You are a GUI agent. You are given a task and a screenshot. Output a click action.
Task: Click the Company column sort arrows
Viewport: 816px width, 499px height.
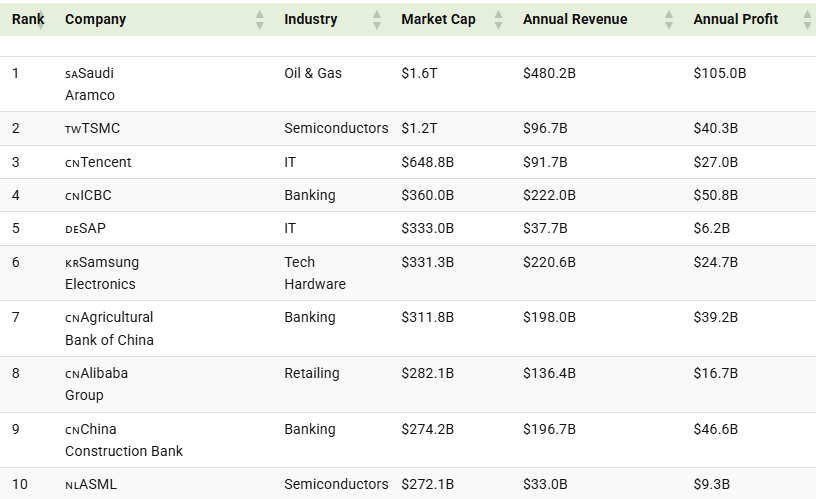[x=260, y=20]
